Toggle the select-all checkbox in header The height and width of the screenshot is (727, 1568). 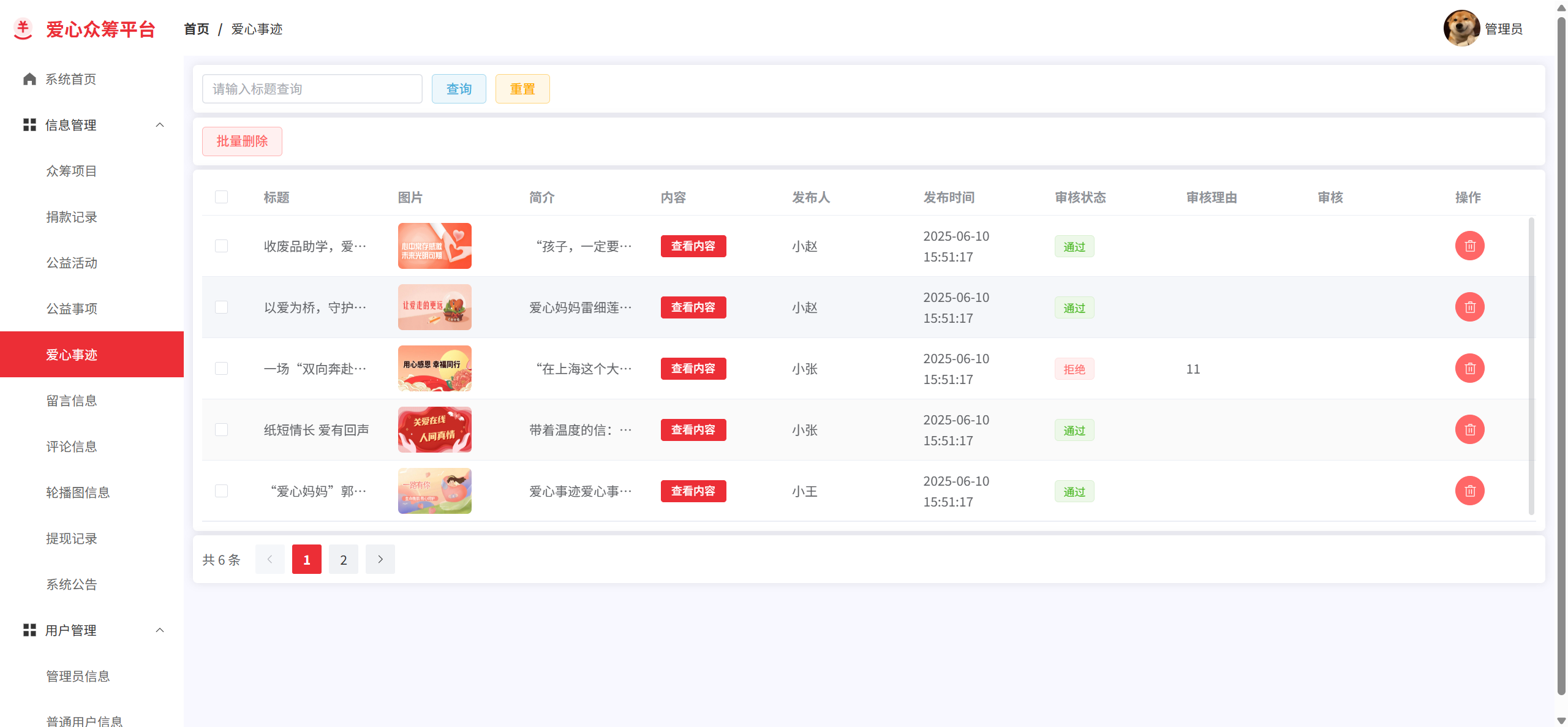(x=222, y=197)
